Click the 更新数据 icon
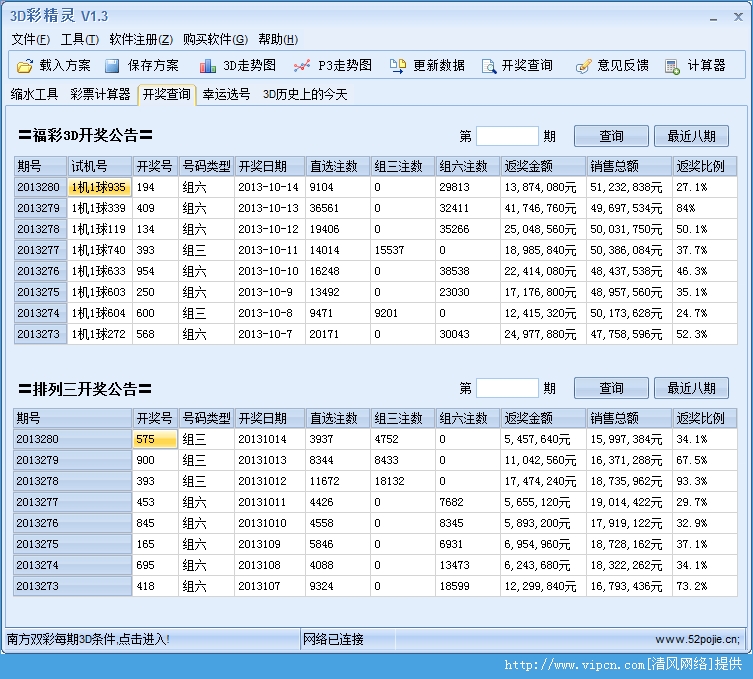The width and height of the screenshot is (753, 679). 397,66
